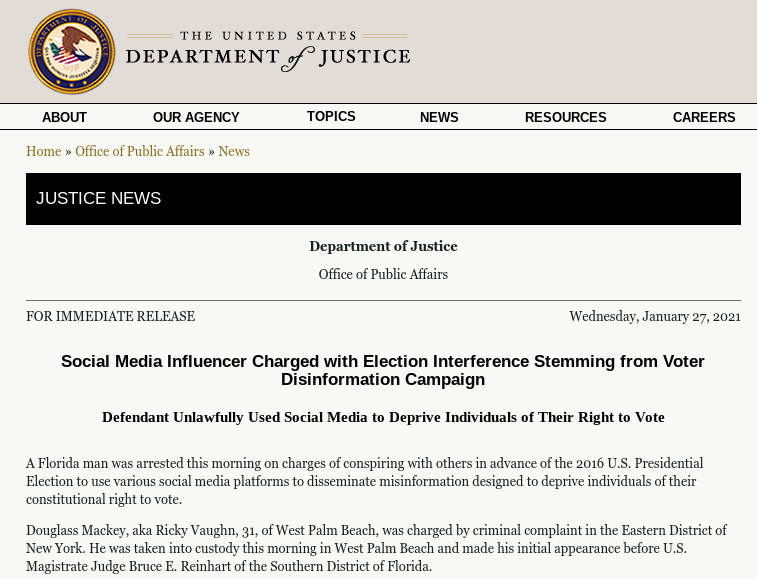Image resolution: width=757 pixels, height=579 pixels.
Task: Click the FOR IMMEDIATE RELEASE label
Action: click(x=110, y=316)
